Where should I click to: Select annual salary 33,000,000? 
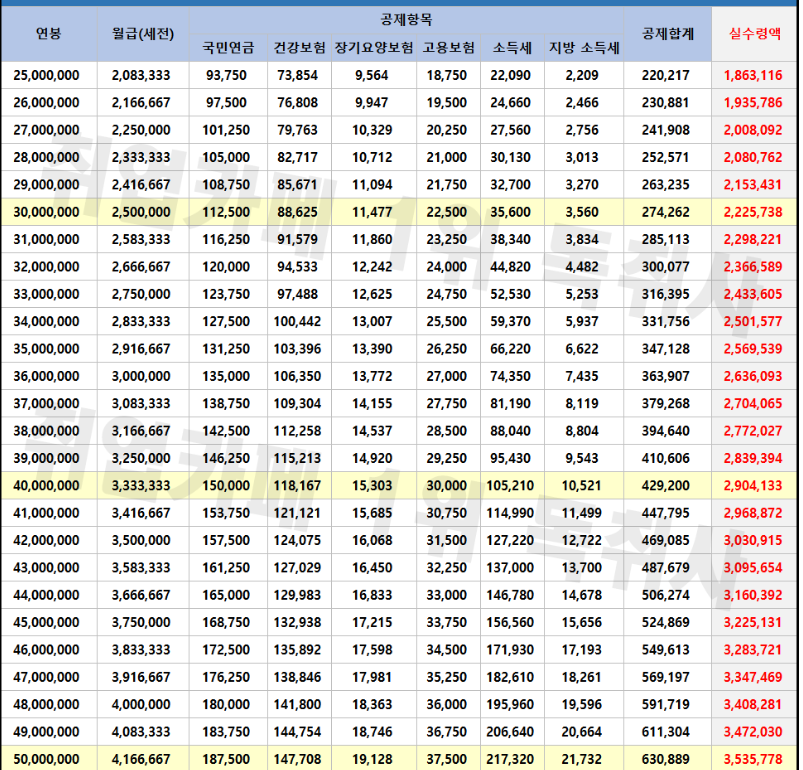pyautogui.click(x=46, y=294)
